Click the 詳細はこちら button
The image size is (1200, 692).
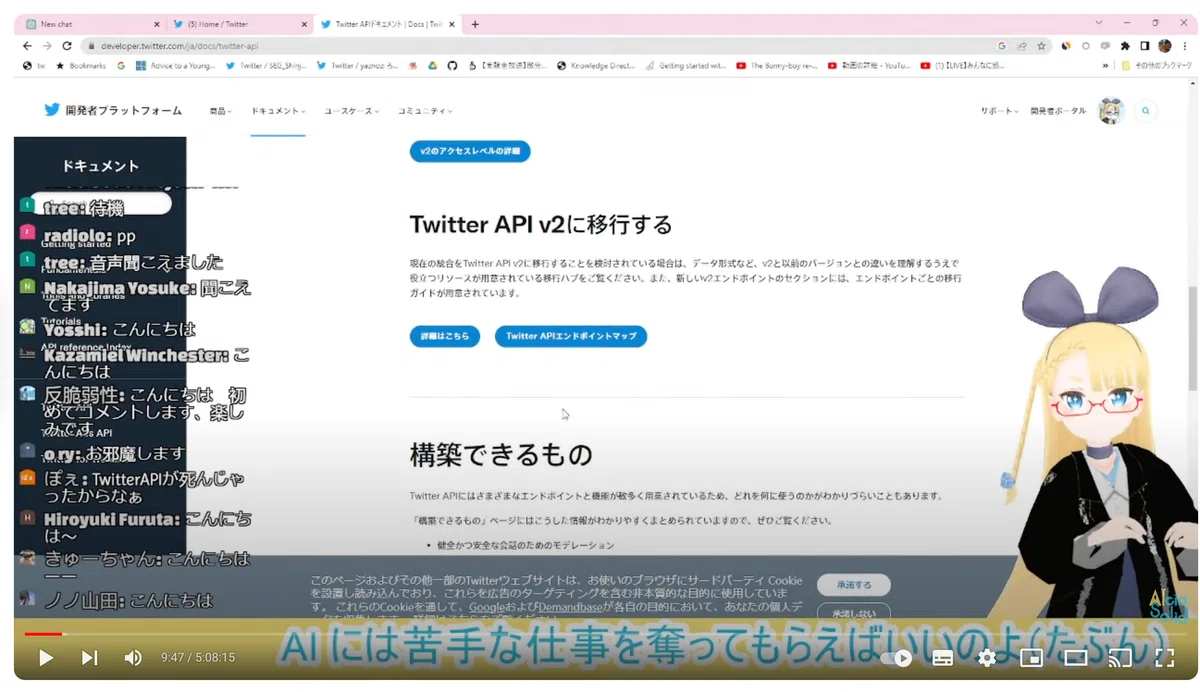(445, 336)
